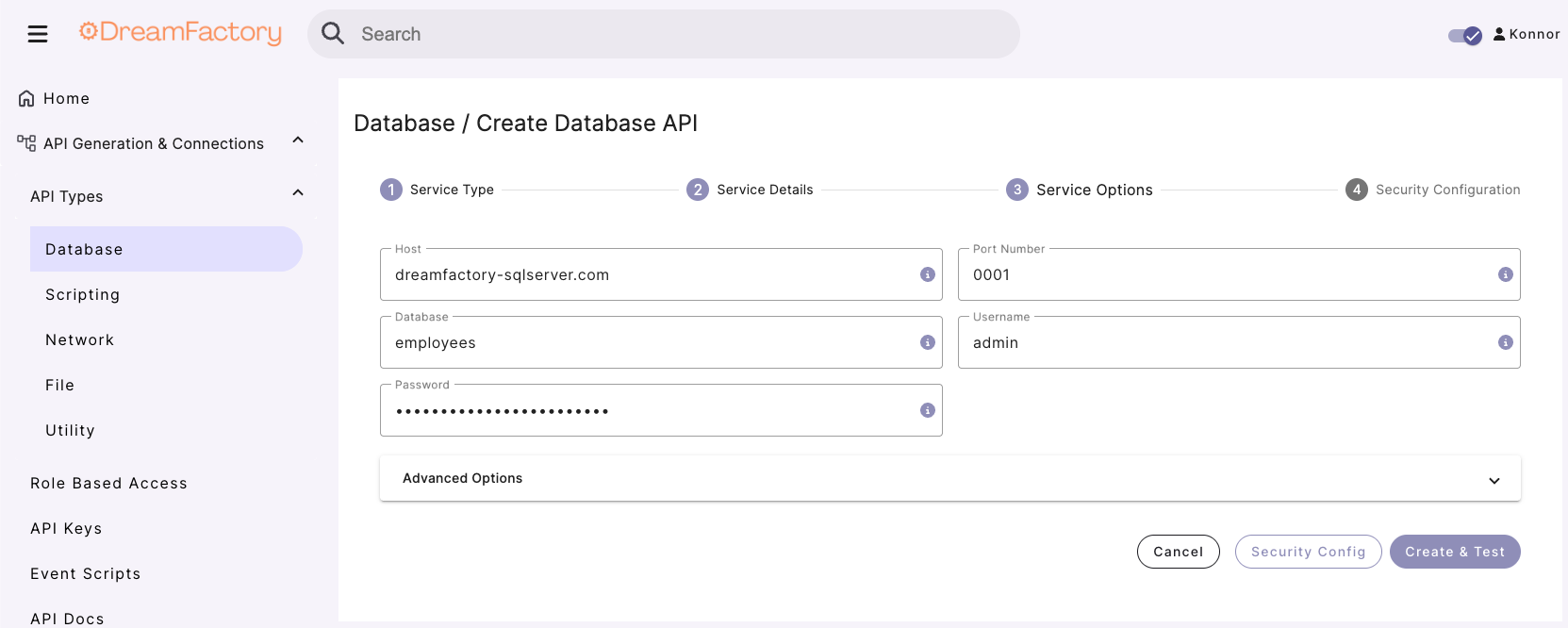Click the Database / Create Database API heading
Screen dimensions: 1568x628
click(525, 124)
